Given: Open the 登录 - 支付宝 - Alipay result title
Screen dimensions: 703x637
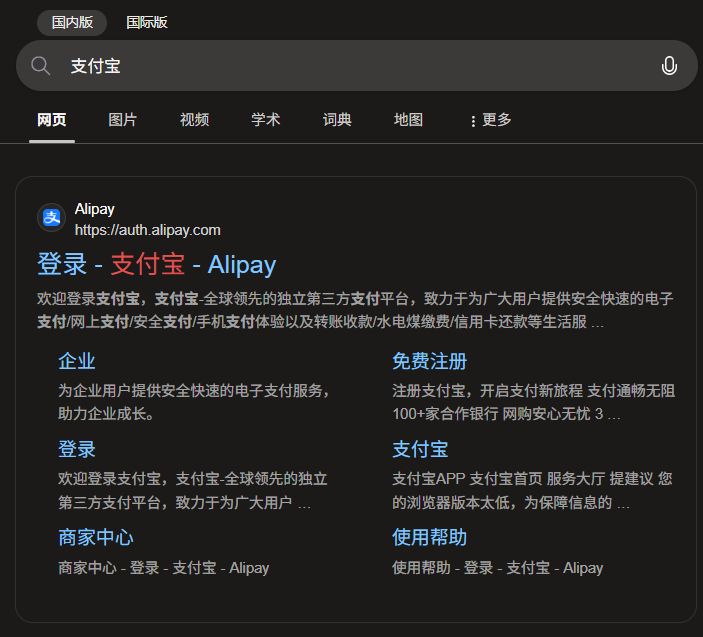Looking at the screenshot, I should pos(156,264).
